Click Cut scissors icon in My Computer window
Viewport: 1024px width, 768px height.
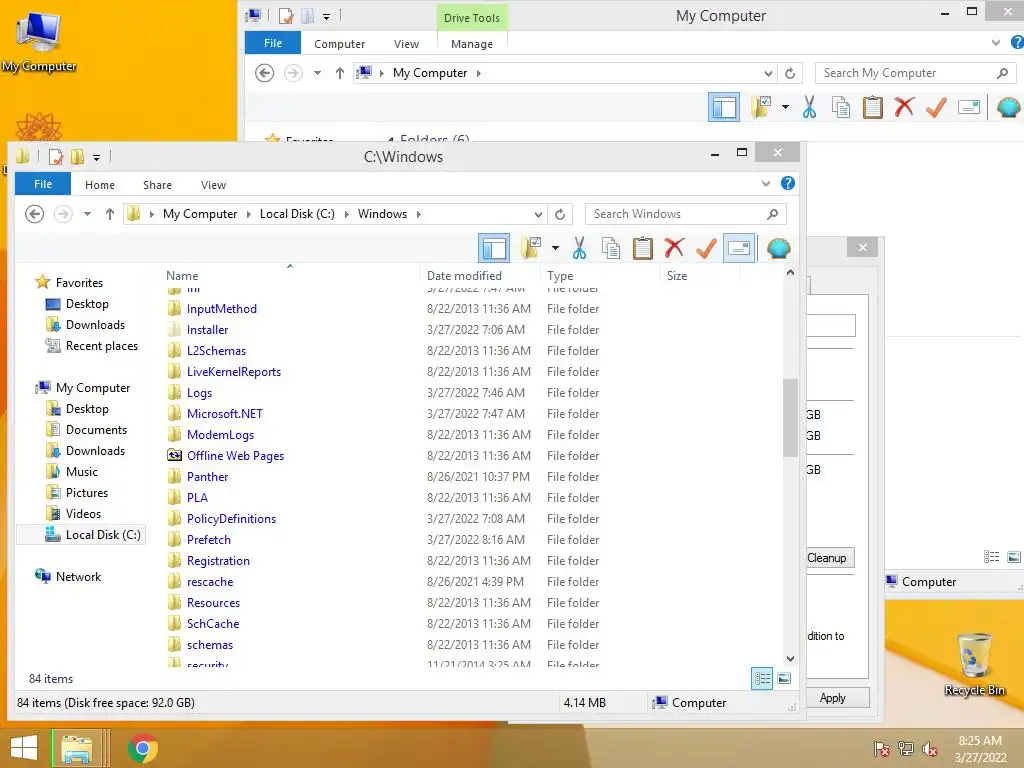809,107
